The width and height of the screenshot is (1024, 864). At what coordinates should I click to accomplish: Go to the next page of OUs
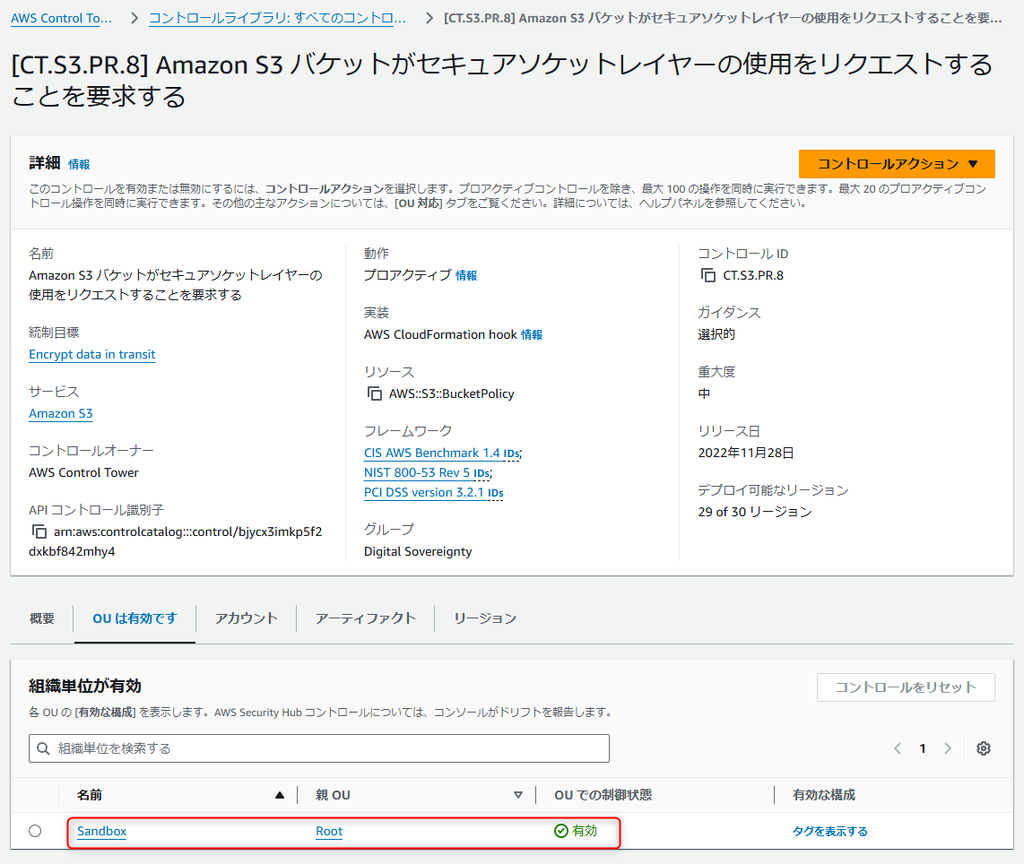(x=948, y=748)
